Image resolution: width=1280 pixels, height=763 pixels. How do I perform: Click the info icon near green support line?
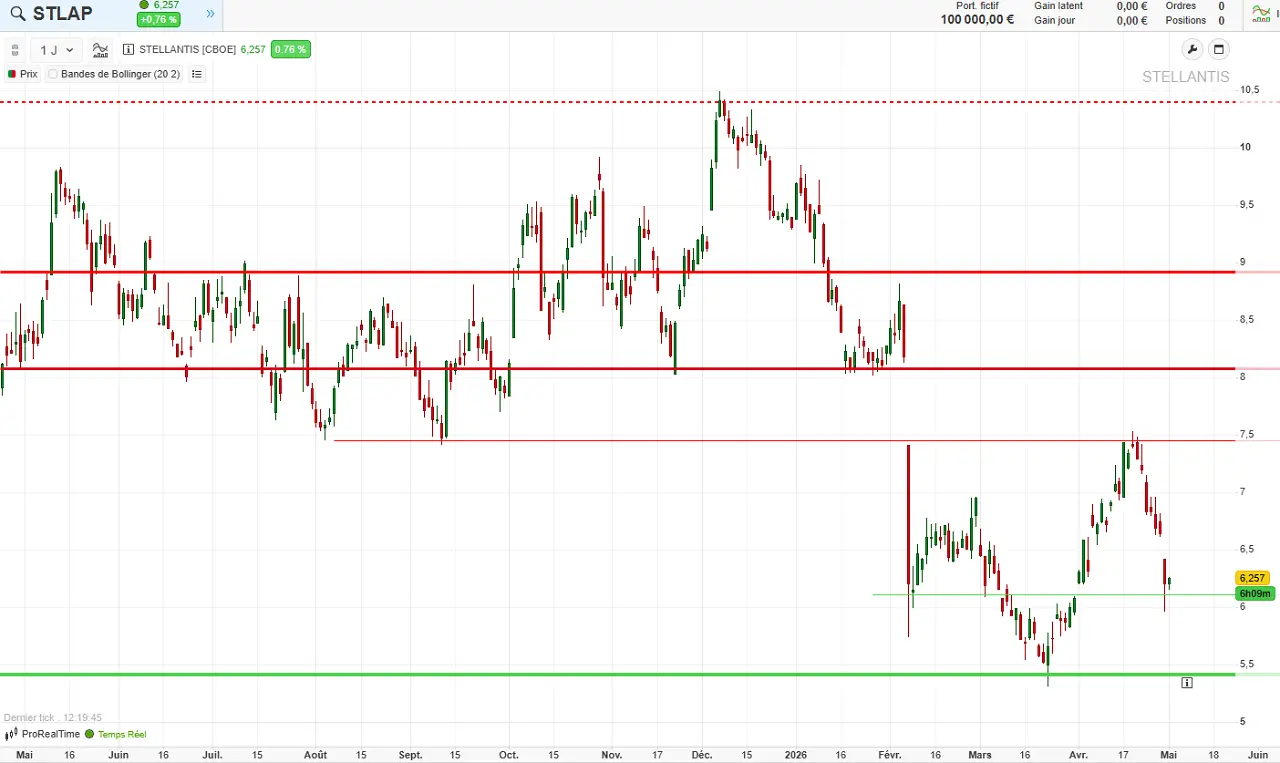click(x=1187, y=683)
